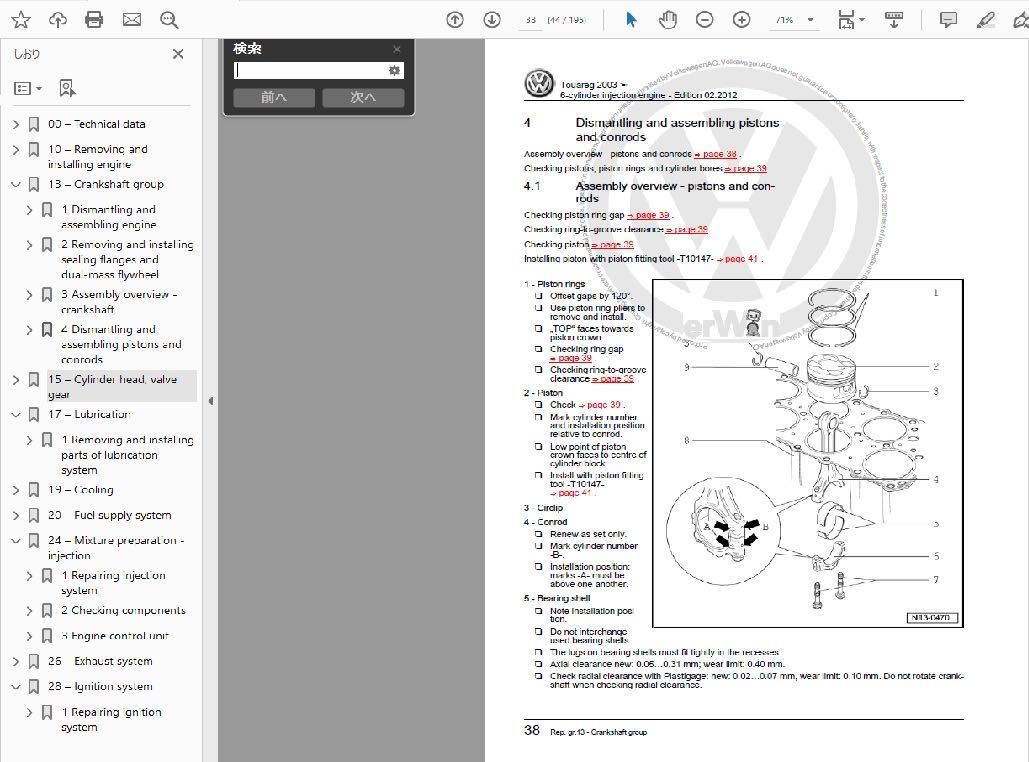Expand 15 – Cylinder head, valve gear

[x=16, y=379]
